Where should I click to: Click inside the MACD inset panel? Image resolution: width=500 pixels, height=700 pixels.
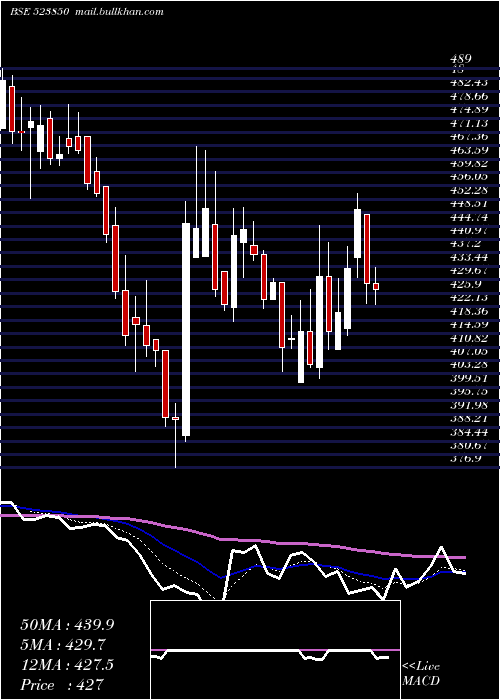click(275, 650)
